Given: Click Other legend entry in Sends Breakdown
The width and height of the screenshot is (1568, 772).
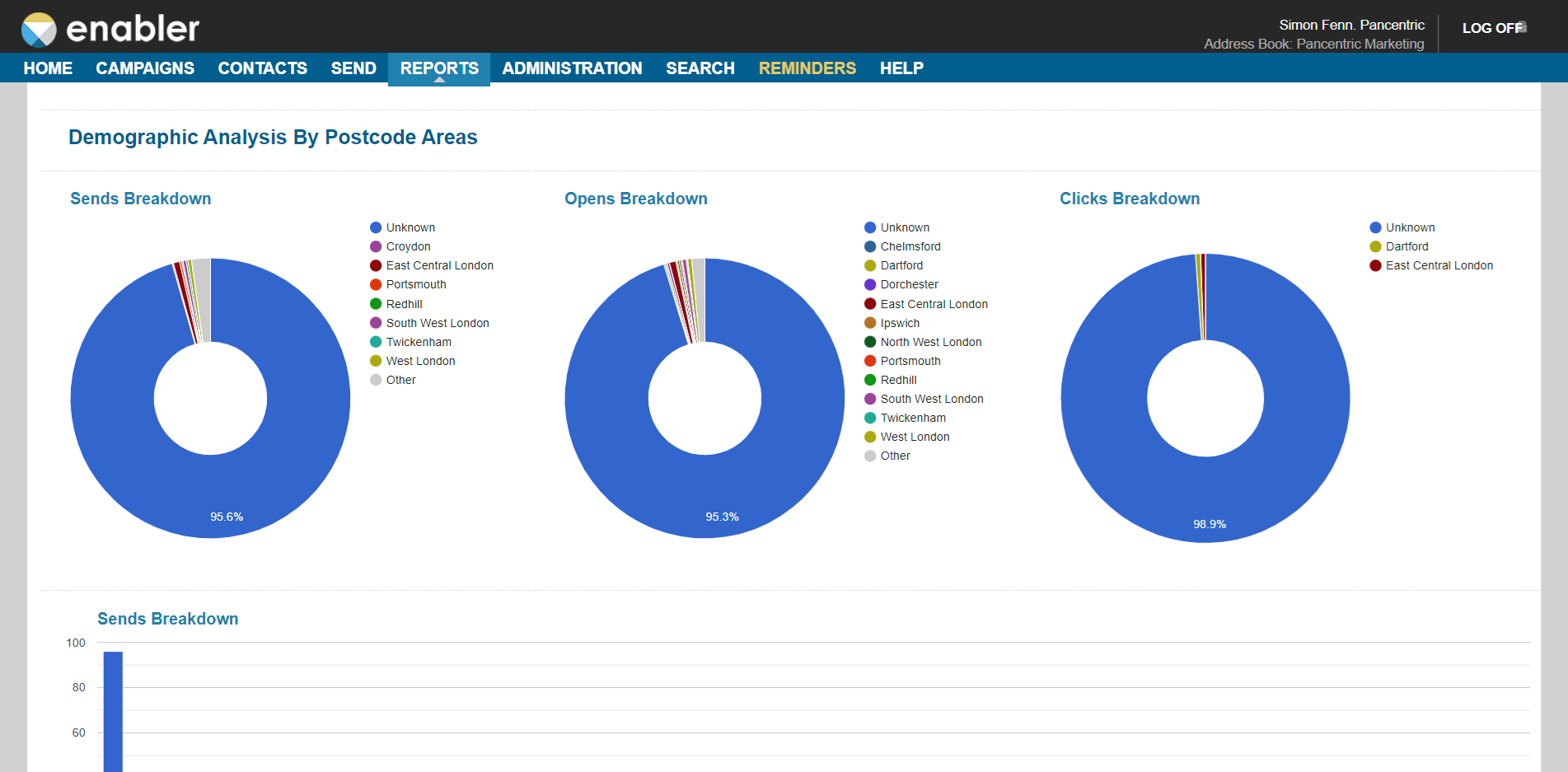Looking at the screenshot, I should (393, 380).
